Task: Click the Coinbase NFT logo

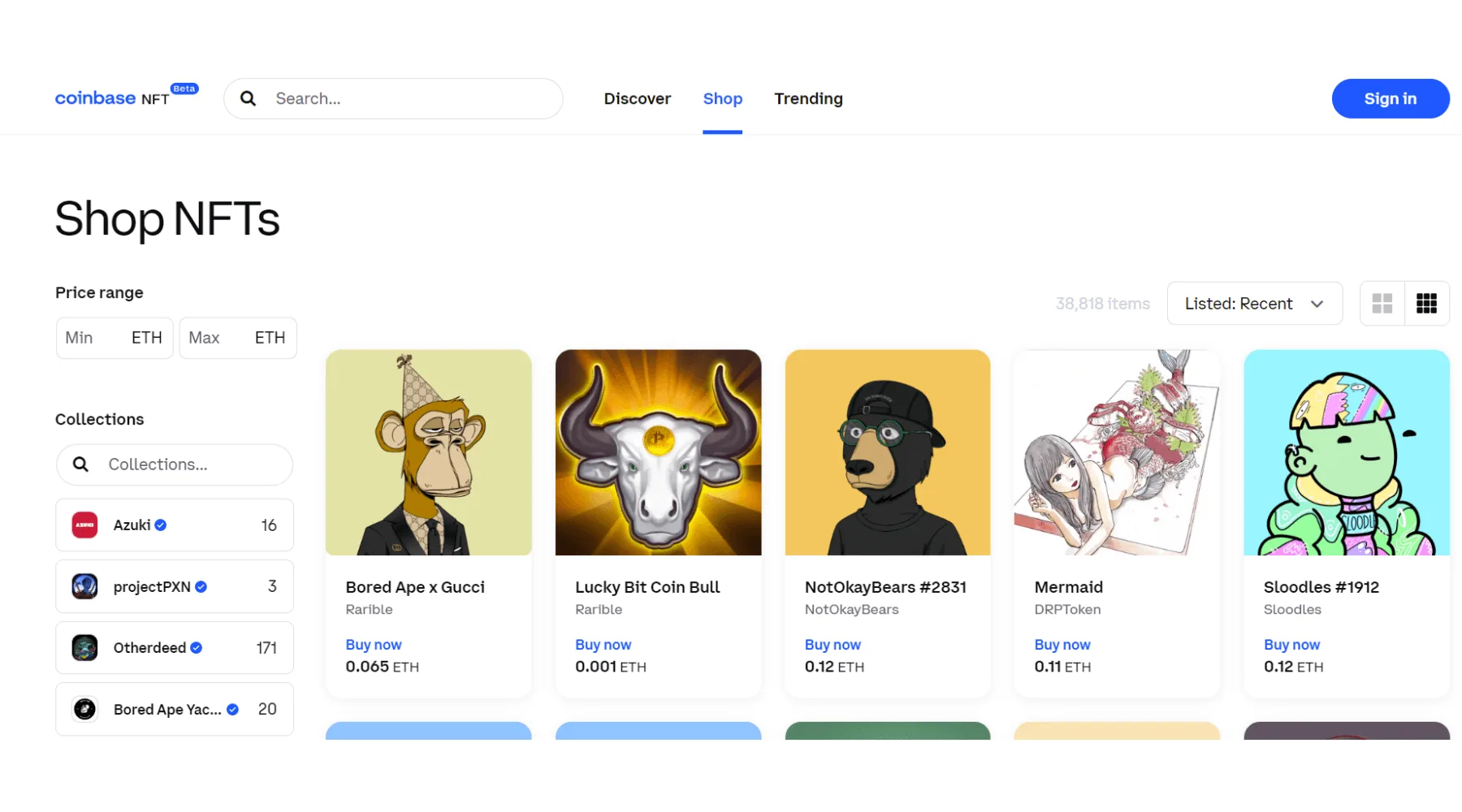Action: [x=112, y=98]
